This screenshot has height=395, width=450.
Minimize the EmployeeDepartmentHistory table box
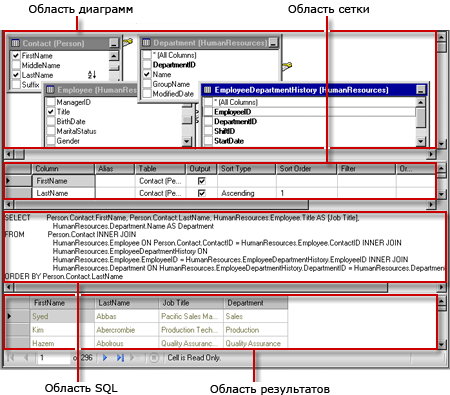tap(421, 90)
